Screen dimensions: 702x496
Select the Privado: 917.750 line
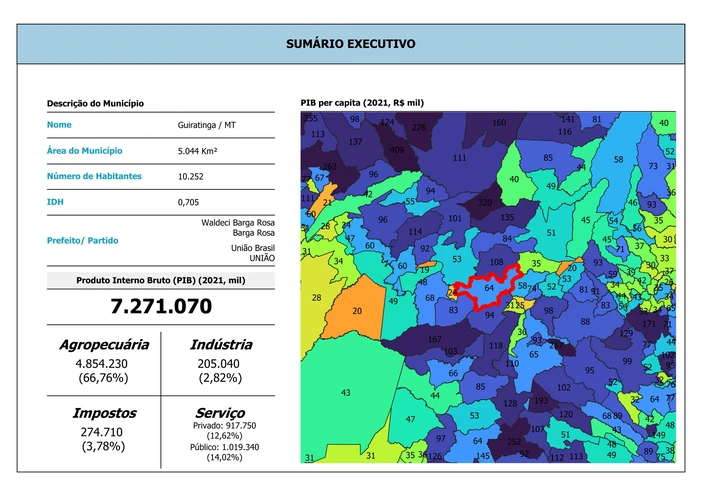click(x=224, y=425)
